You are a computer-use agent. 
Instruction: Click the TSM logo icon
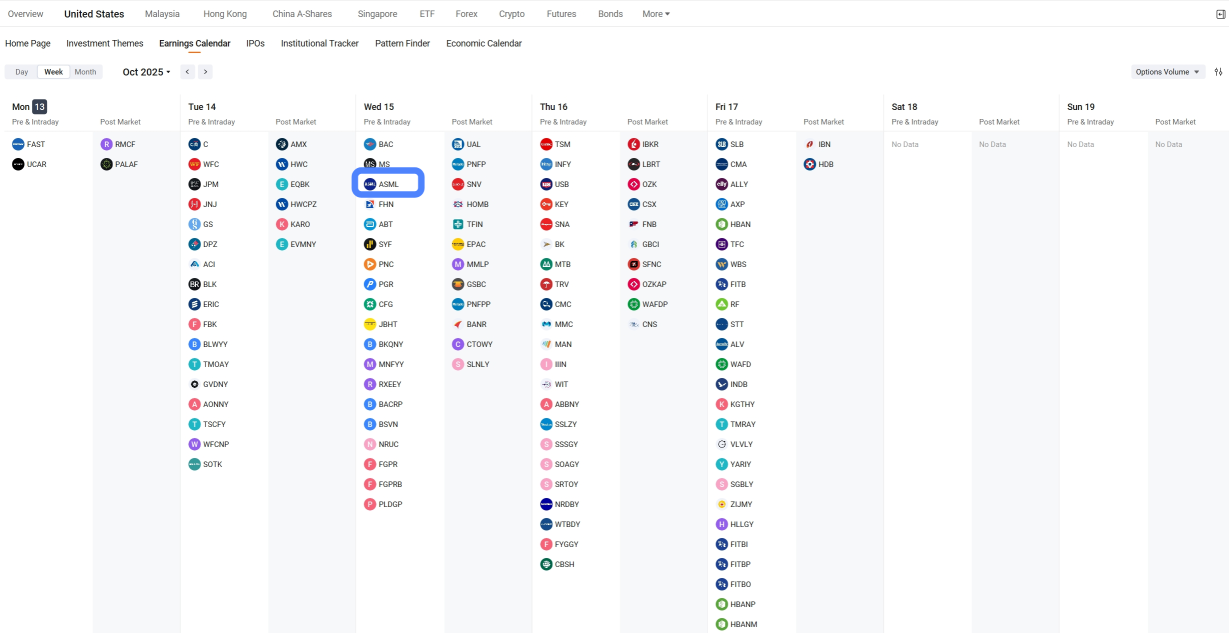546,144
